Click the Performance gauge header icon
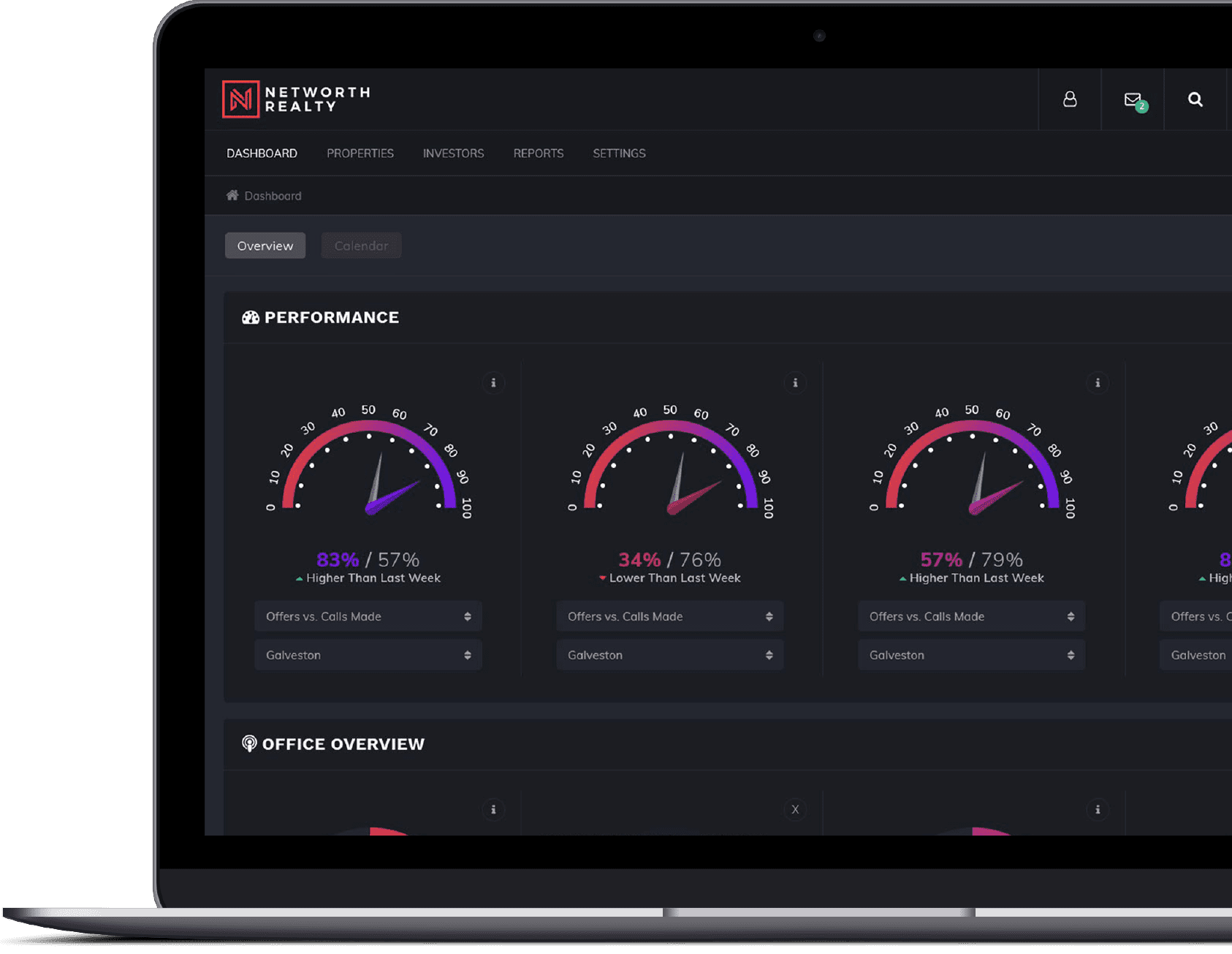The width and height of the screenshot is (1232, 954). [x=251, y=317]
